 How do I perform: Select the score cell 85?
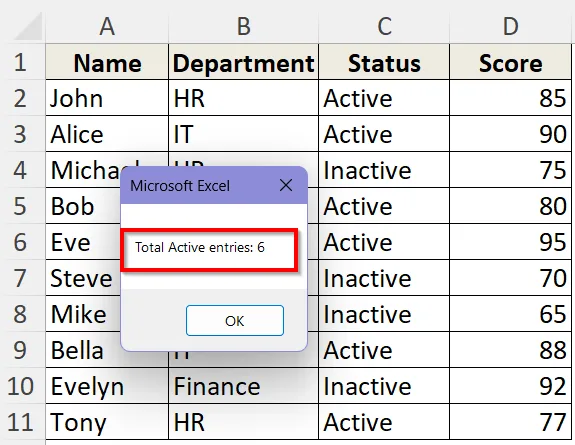click(510, 98)
